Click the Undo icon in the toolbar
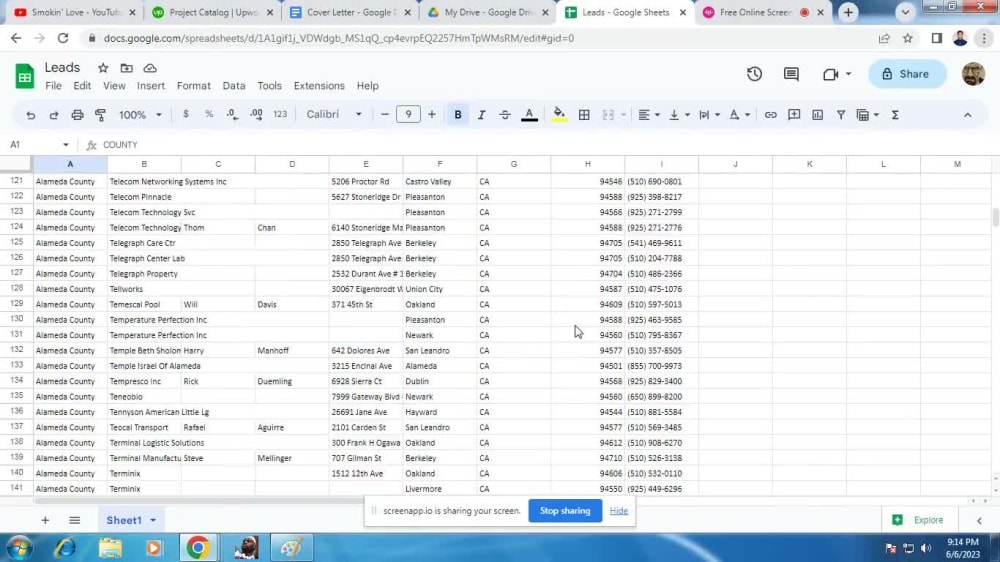 point(30,115)
